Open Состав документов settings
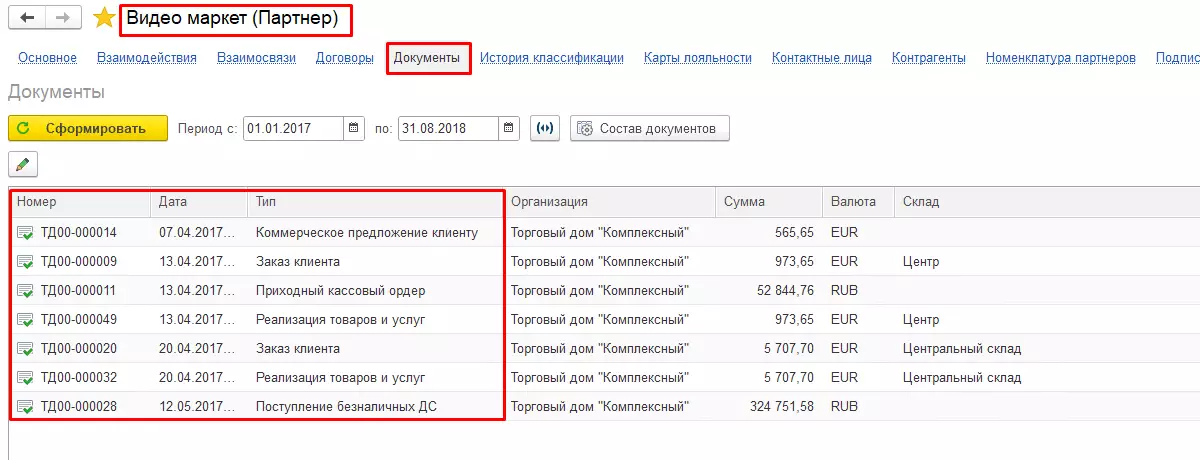The width and height of the screenshot is (1200, 460). [x=649, y=128]
